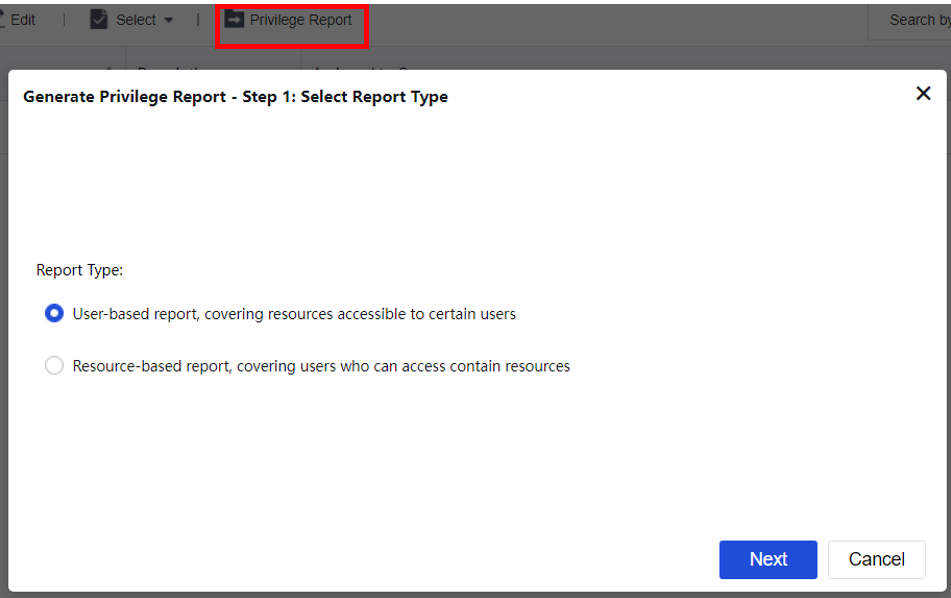Expand the Select dropdown arrow
Screen dimensions: 951x598
pos(168,21)
